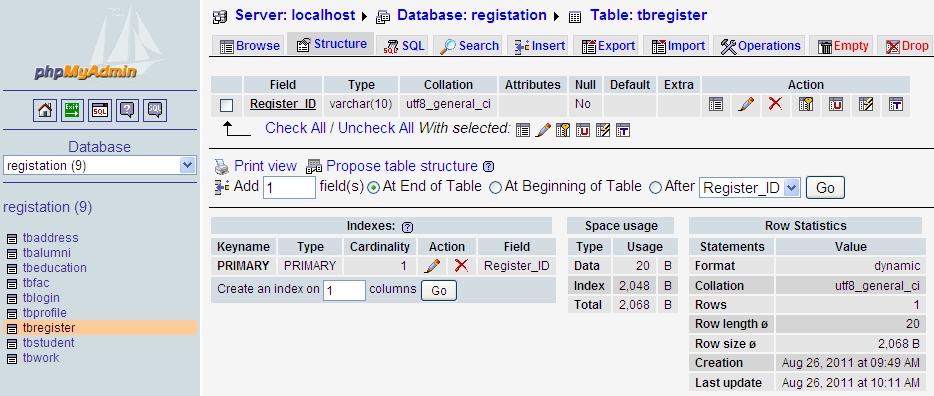Go to phpMyAdmin Home icon
The height and width of the screenshot is (396, 934).
pos(45,110)
